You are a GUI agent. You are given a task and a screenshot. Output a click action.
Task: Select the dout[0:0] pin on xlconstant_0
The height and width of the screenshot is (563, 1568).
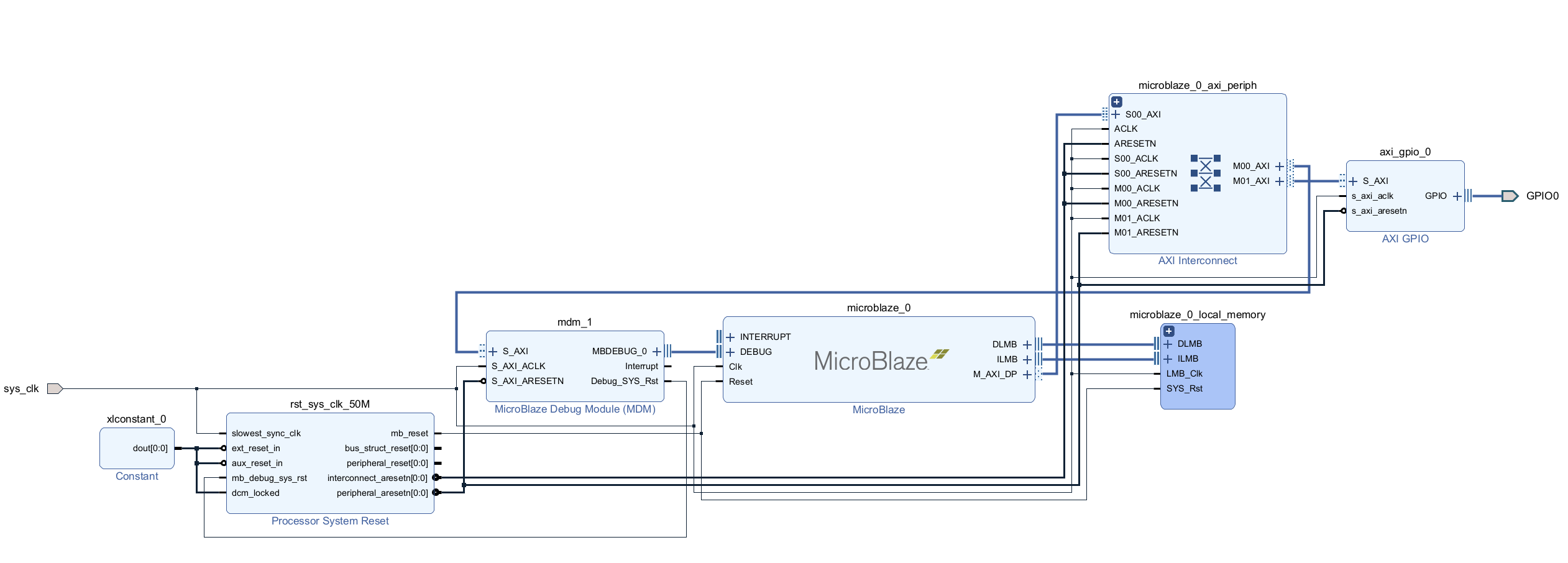point(150,449)
